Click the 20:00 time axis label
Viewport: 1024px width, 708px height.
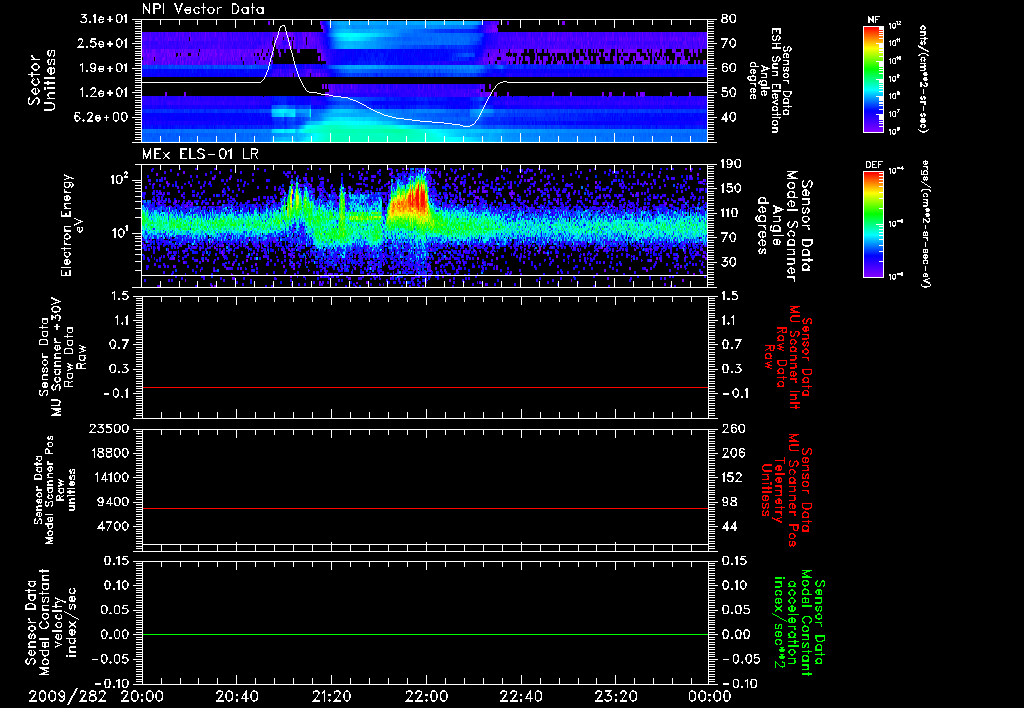142,696
